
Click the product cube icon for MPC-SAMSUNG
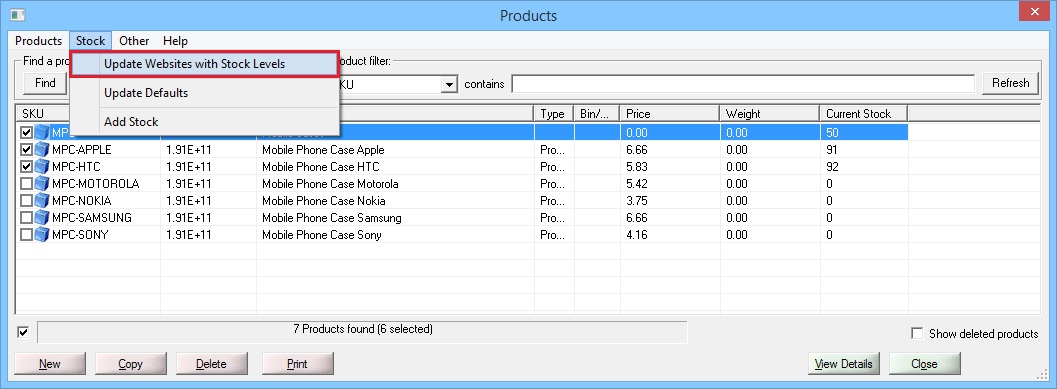[42, 218]
